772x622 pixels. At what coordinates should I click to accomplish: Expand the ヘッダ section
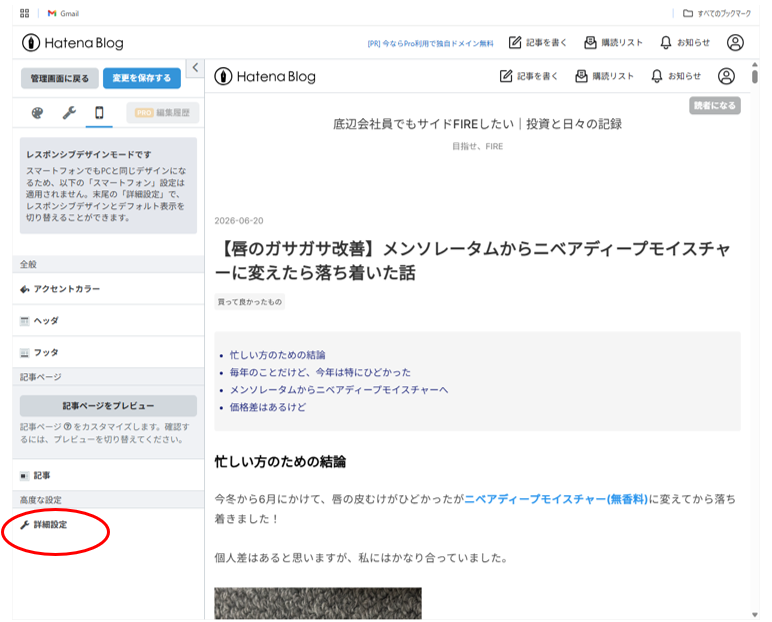(x=108, y=321)
